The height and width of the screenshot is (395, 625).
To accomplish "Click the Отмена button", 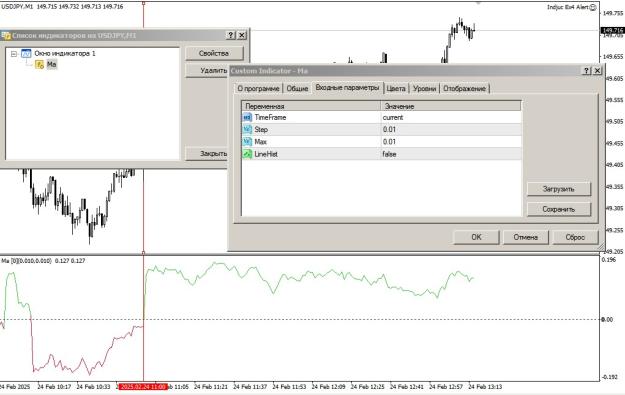I will pos(526,237).
